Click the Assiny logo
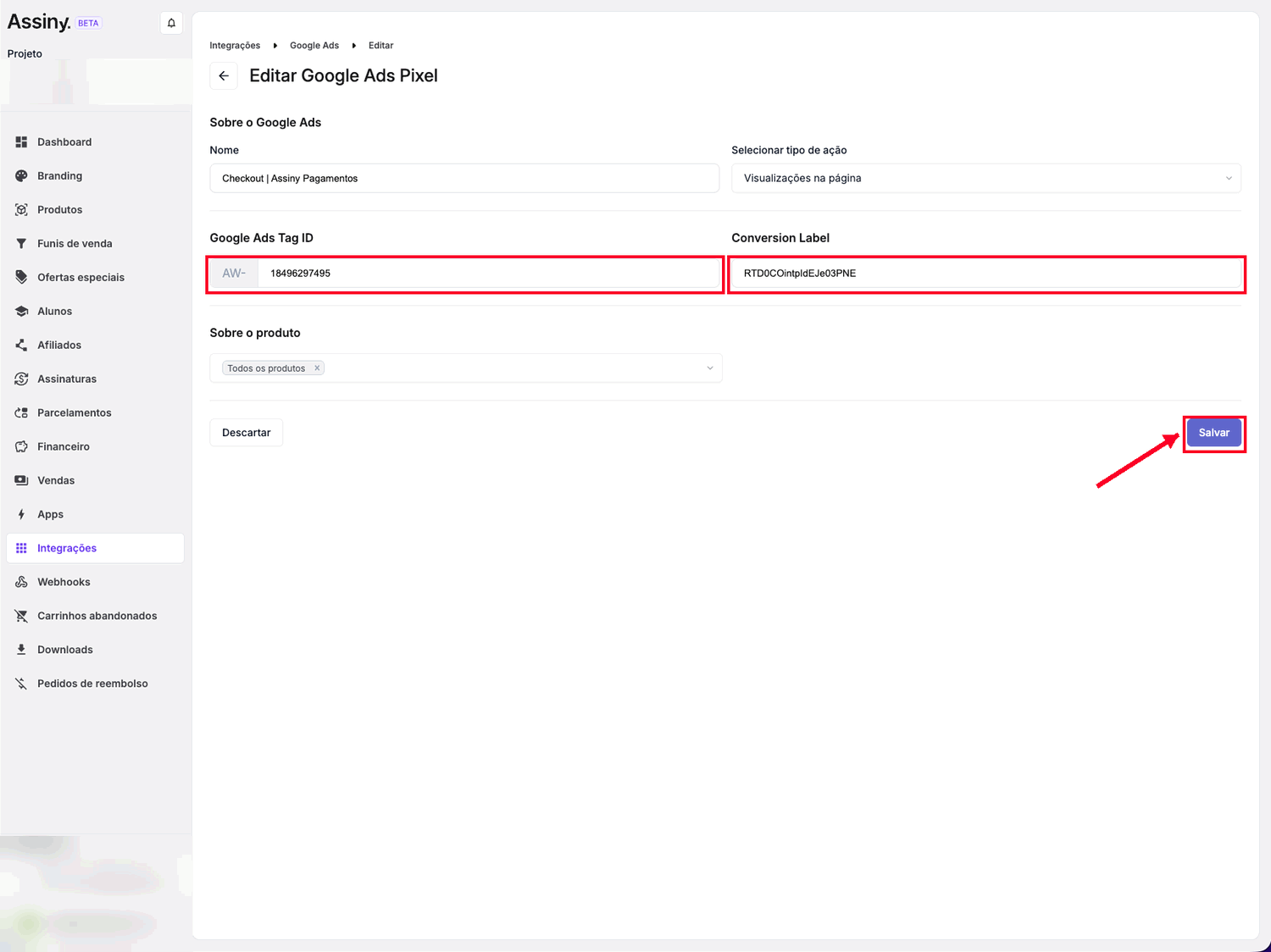Screen dimensions: 1271x952 point(39,23)
